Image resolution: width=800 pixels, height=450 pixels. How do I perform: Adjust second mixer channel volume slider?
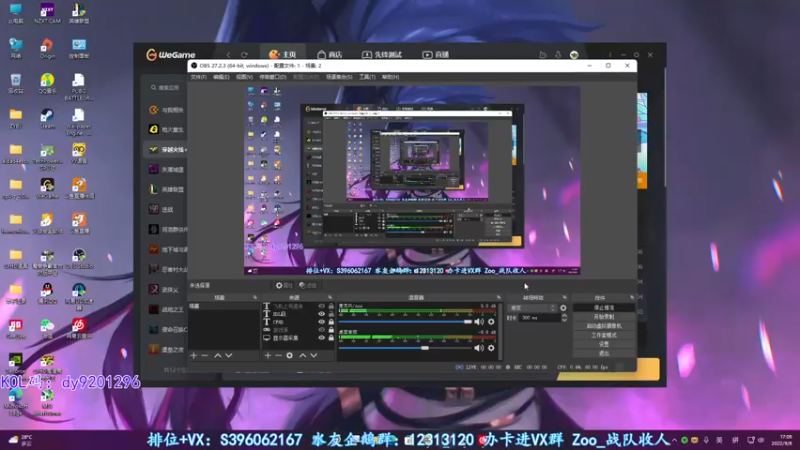pyautogui.click(x=405, y=348)
